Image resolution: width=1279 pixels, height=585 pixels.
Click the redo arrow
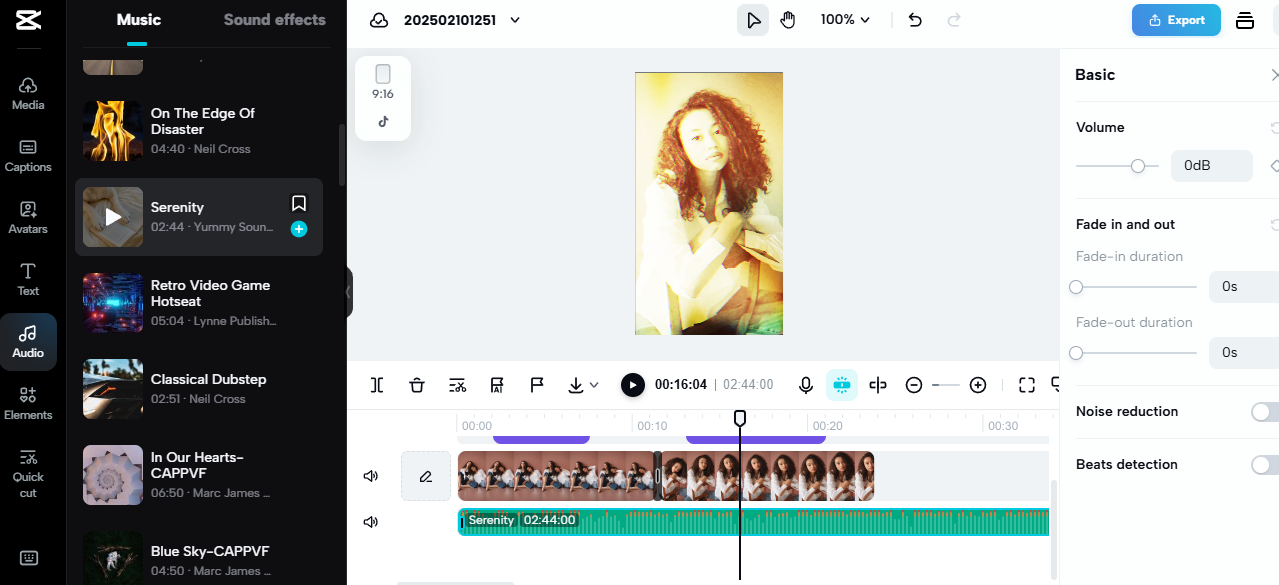[x=954, y=20]
